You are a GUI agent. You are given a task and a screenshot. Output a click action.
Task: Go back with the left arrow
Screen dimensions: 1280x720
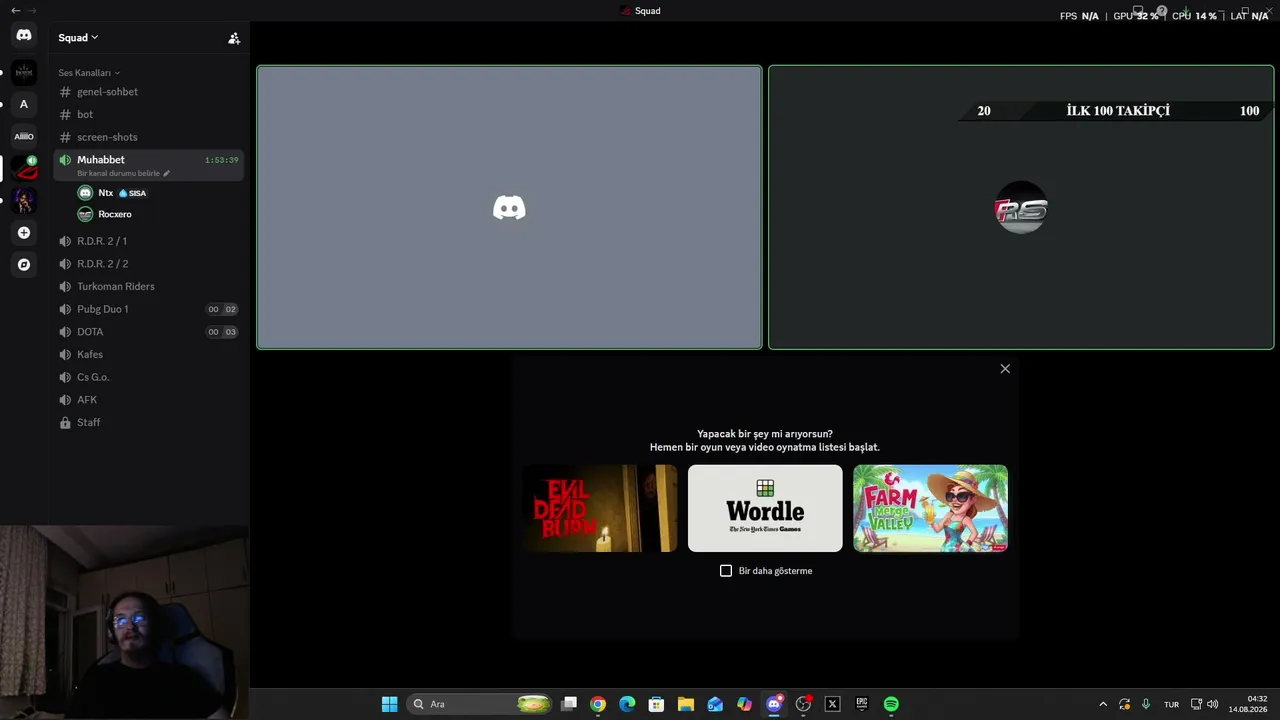(15, 10)
